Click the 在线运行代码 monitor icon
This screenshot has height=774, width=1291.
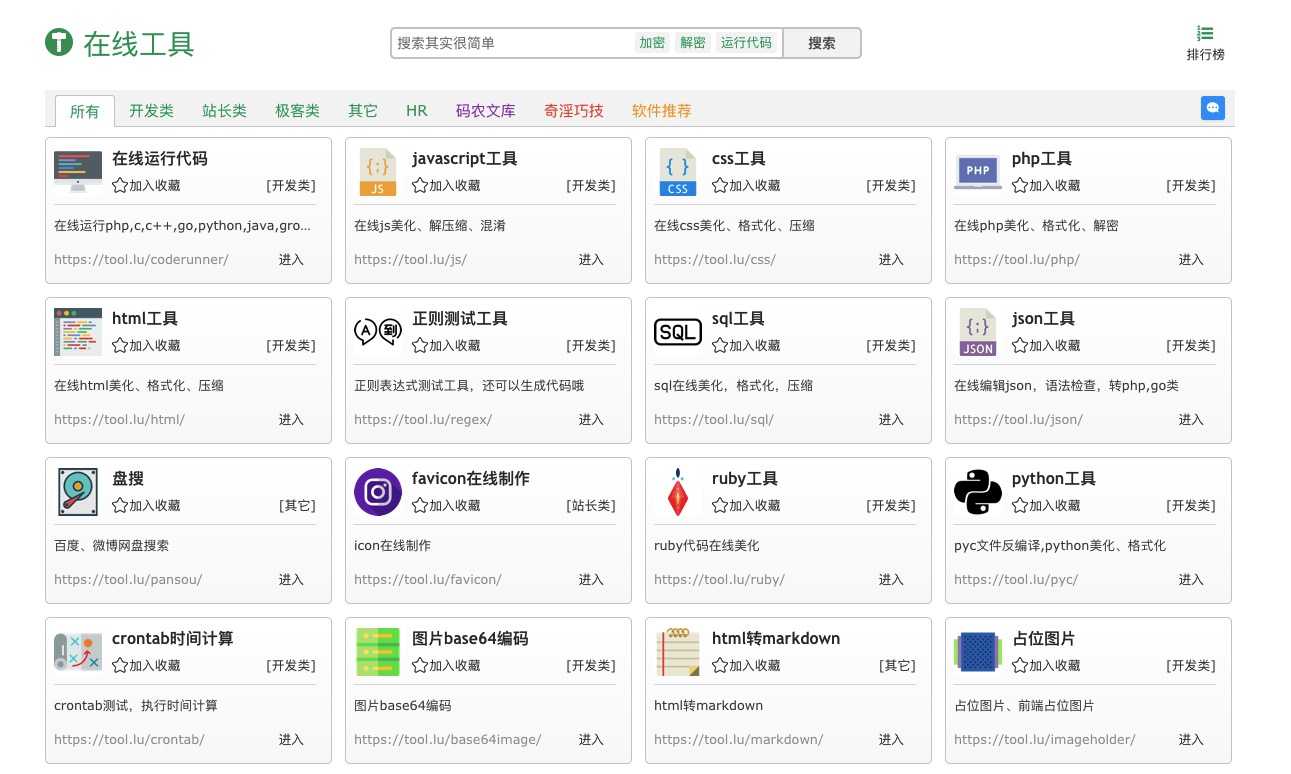pyautogui.click(x=78, y=172)
